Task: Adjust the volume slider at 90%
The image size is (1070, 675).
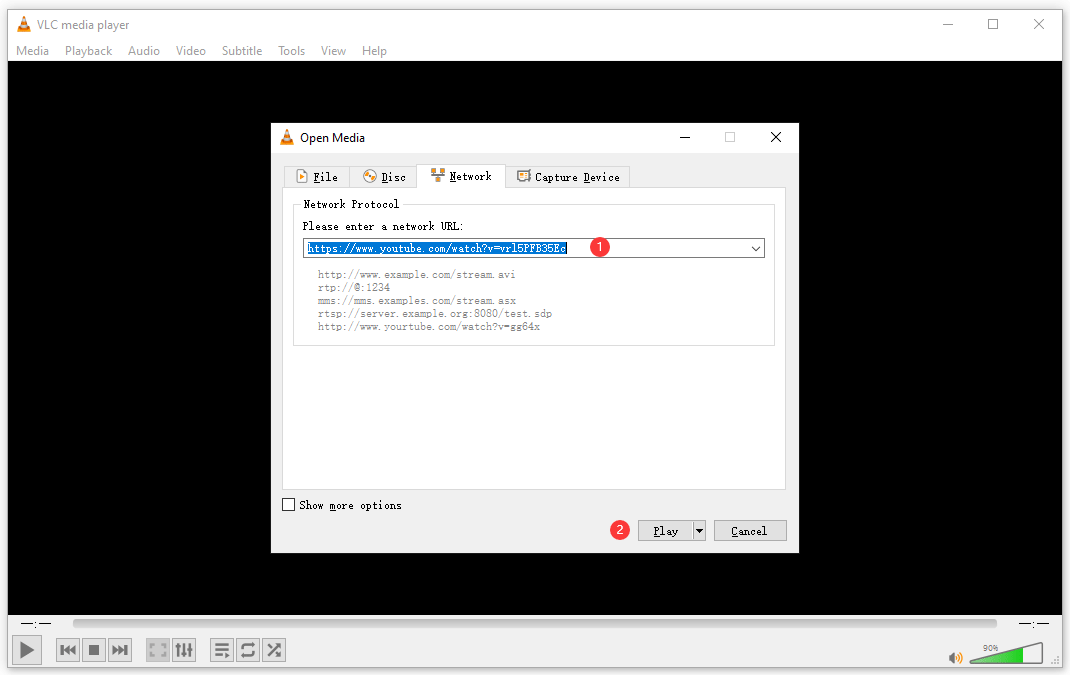Action: (1006, 653)
